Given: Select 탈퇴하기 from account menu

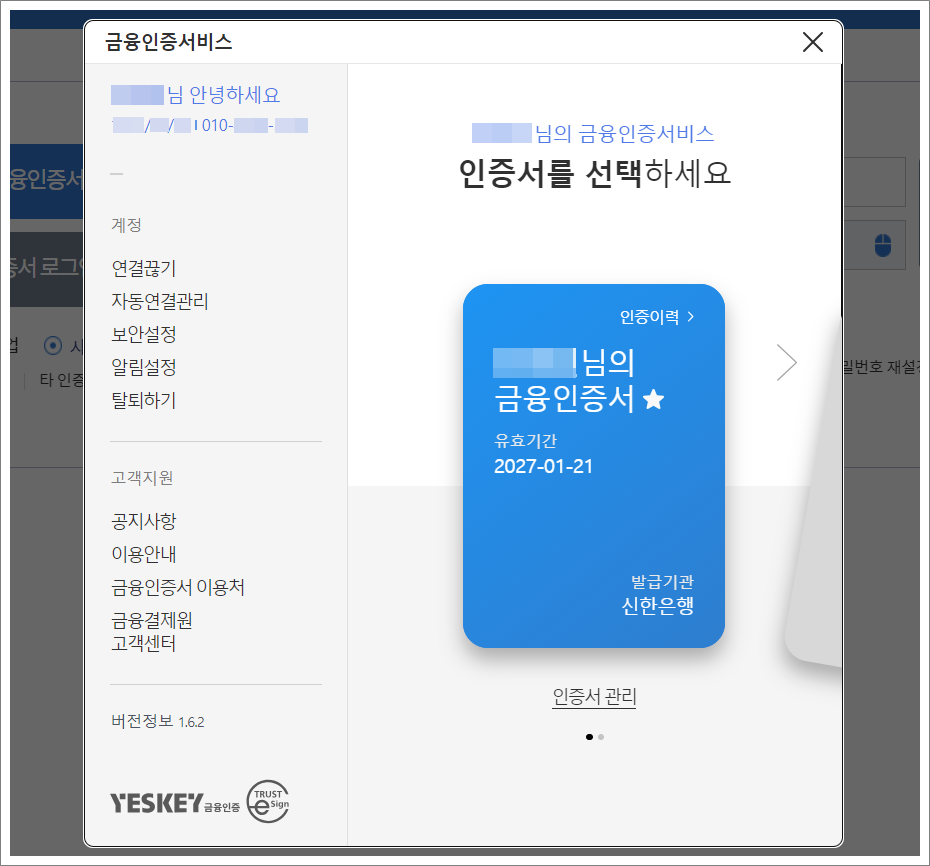Looking at the screenshot, I should [144, 400].
